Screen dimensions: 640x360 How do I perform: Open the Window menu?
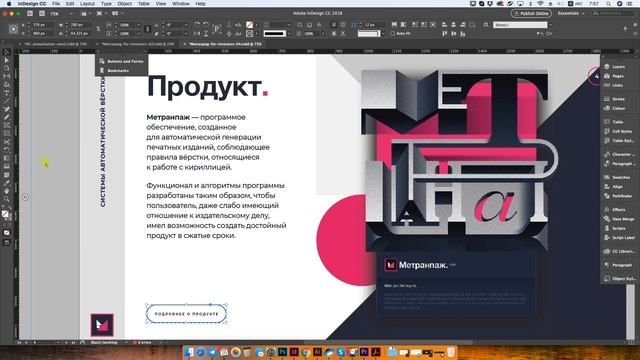(181, 3)
